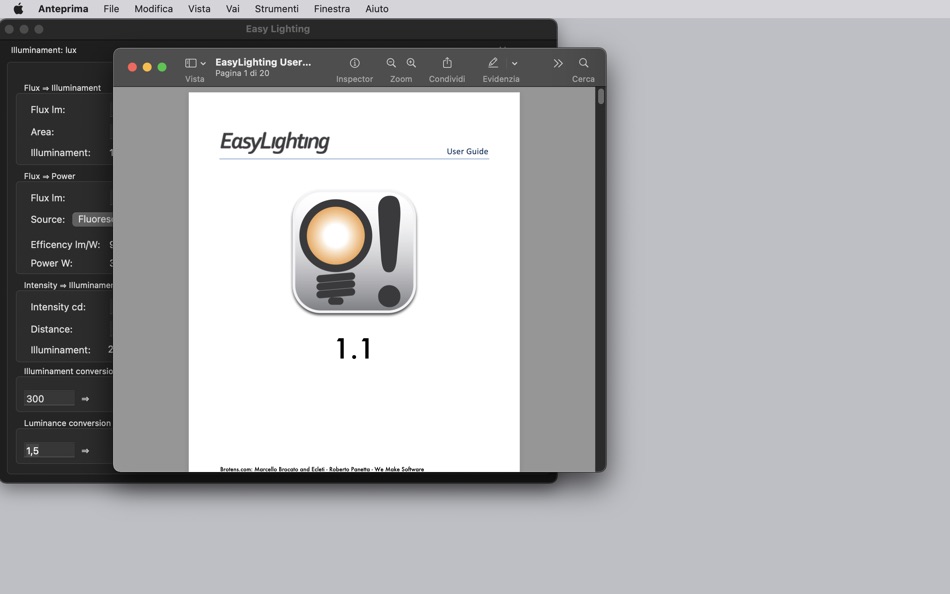The image size is (950, 594).
Task: Maximize Preview window with green button
Action: pos(162,67)
